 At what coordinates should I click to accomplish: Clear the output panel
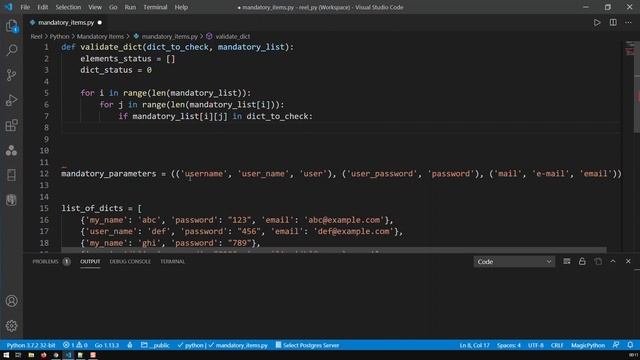click(567, 261)
